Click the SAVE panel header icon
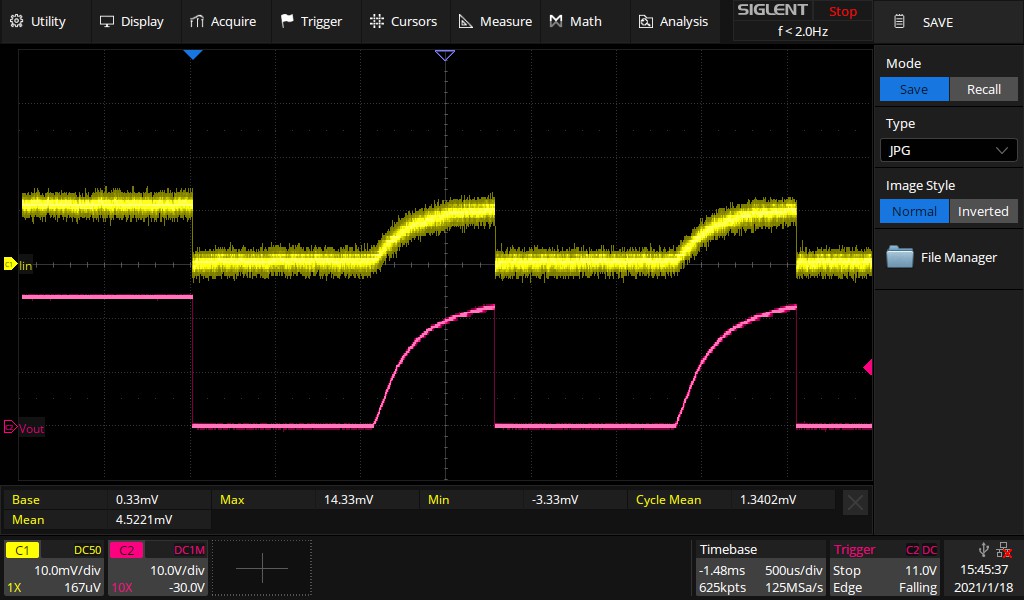Image resolution: width=1024 pixels, height=600 pixels. (x=899, y=22)
